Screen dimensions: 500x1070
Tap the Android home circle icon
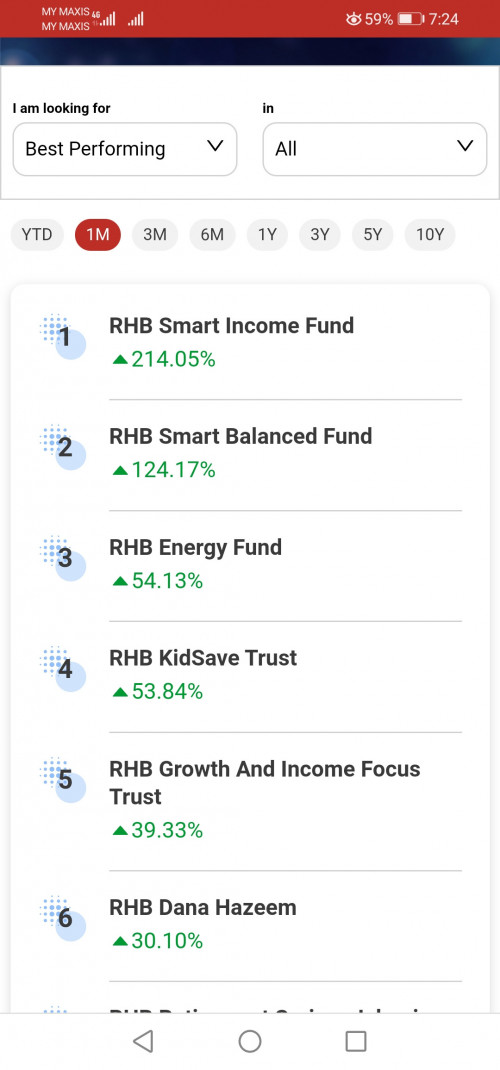point(250,1041)
